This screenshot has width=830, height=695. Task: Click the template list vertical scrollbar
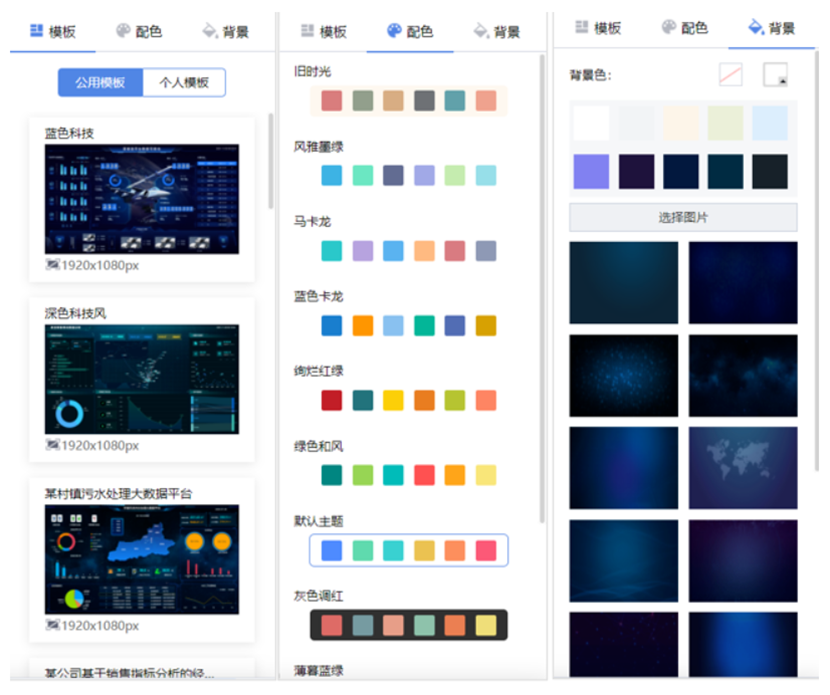point(269,160)
